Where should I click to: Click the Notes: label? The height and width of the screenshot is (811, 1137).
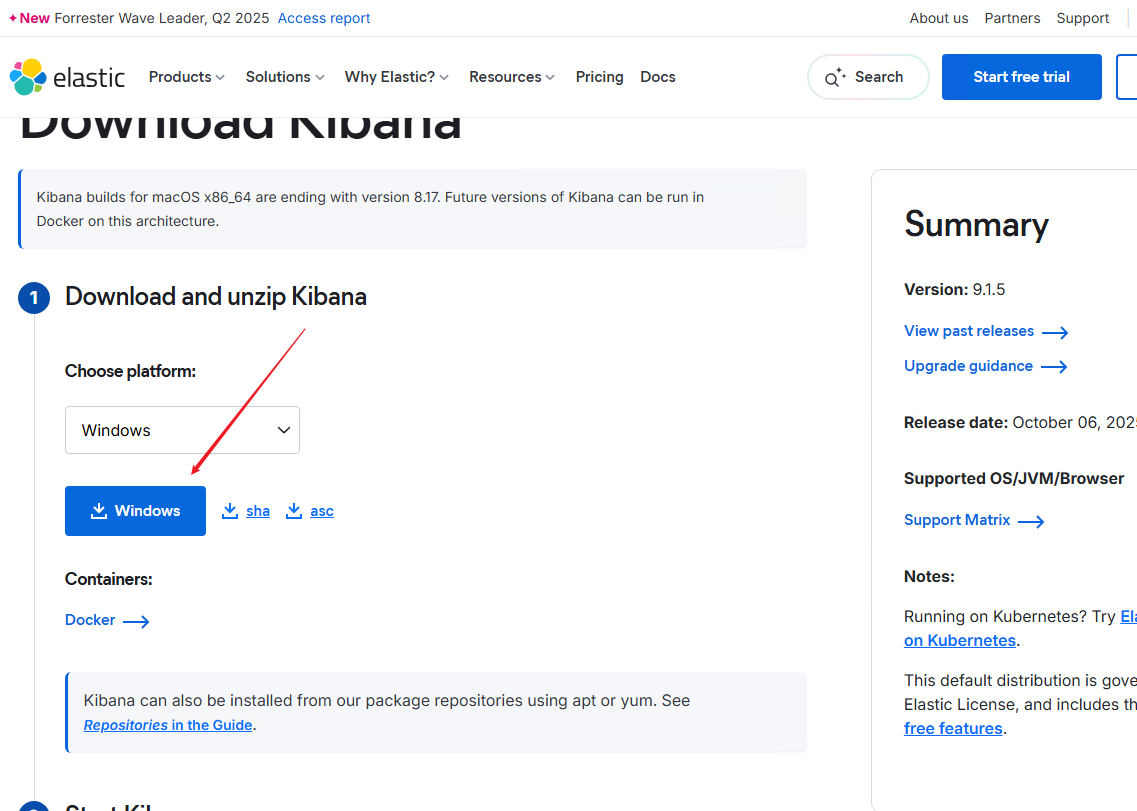click(929, 577)
